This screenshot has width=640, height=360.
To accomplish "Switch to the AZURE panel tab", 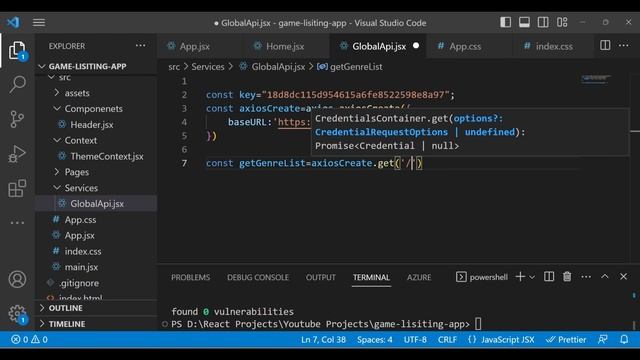I will 419,278.
